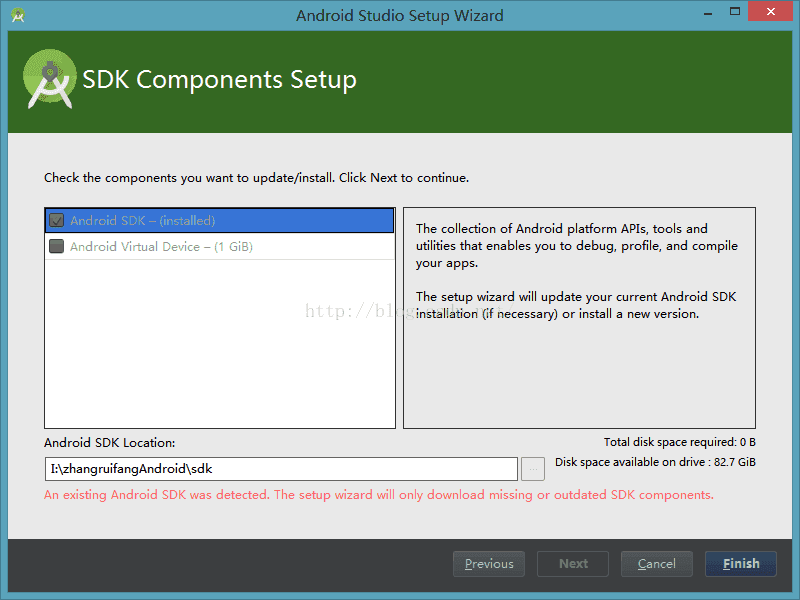800x600 pixels.
Task: Click the 'An existing Android SDK was detected' warning
Action: coord(379,495)
